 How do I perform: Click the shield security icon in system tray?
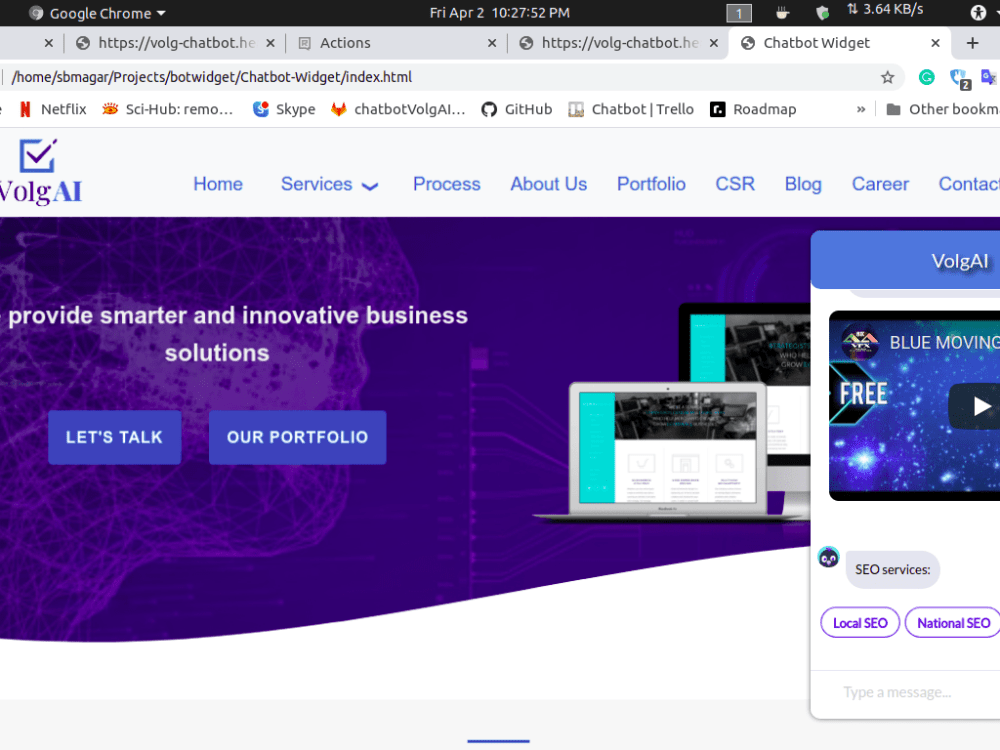(822, 13)
